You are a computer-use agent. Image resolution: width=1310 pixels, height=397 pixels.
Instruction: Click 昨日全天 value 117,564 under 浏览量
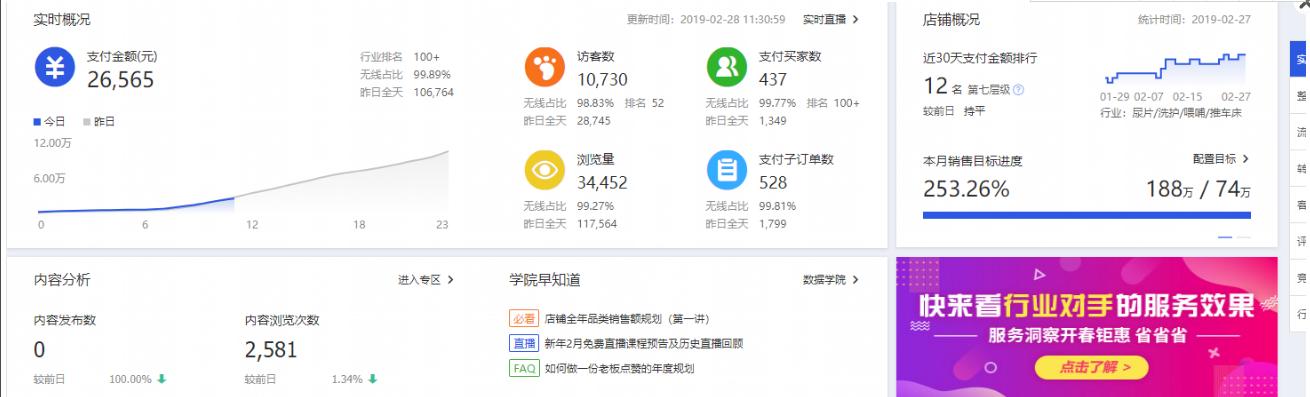[596, 224]
